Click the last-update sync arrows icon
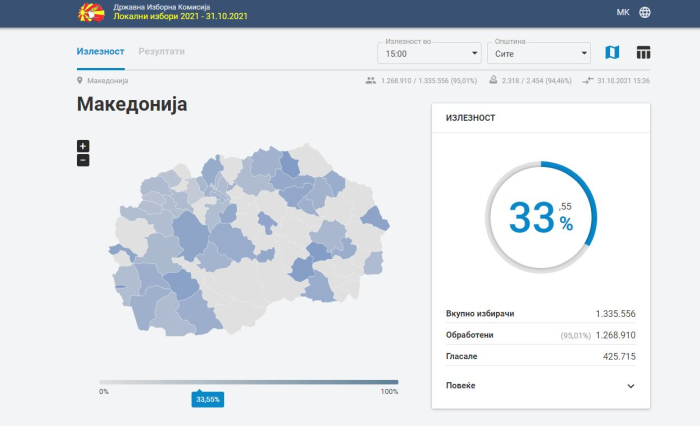The height and width of the screenshot is (426, 700). [586, 81]
